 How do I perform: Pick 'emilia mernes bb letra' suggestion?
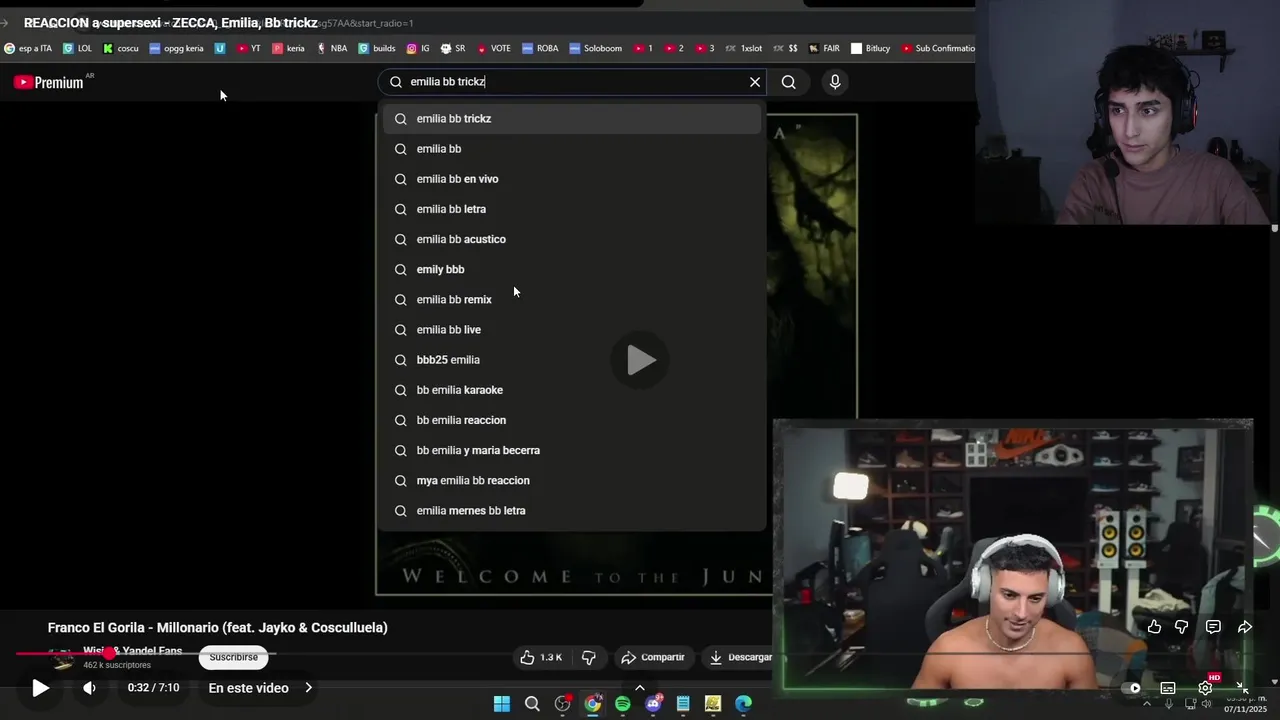571,511
